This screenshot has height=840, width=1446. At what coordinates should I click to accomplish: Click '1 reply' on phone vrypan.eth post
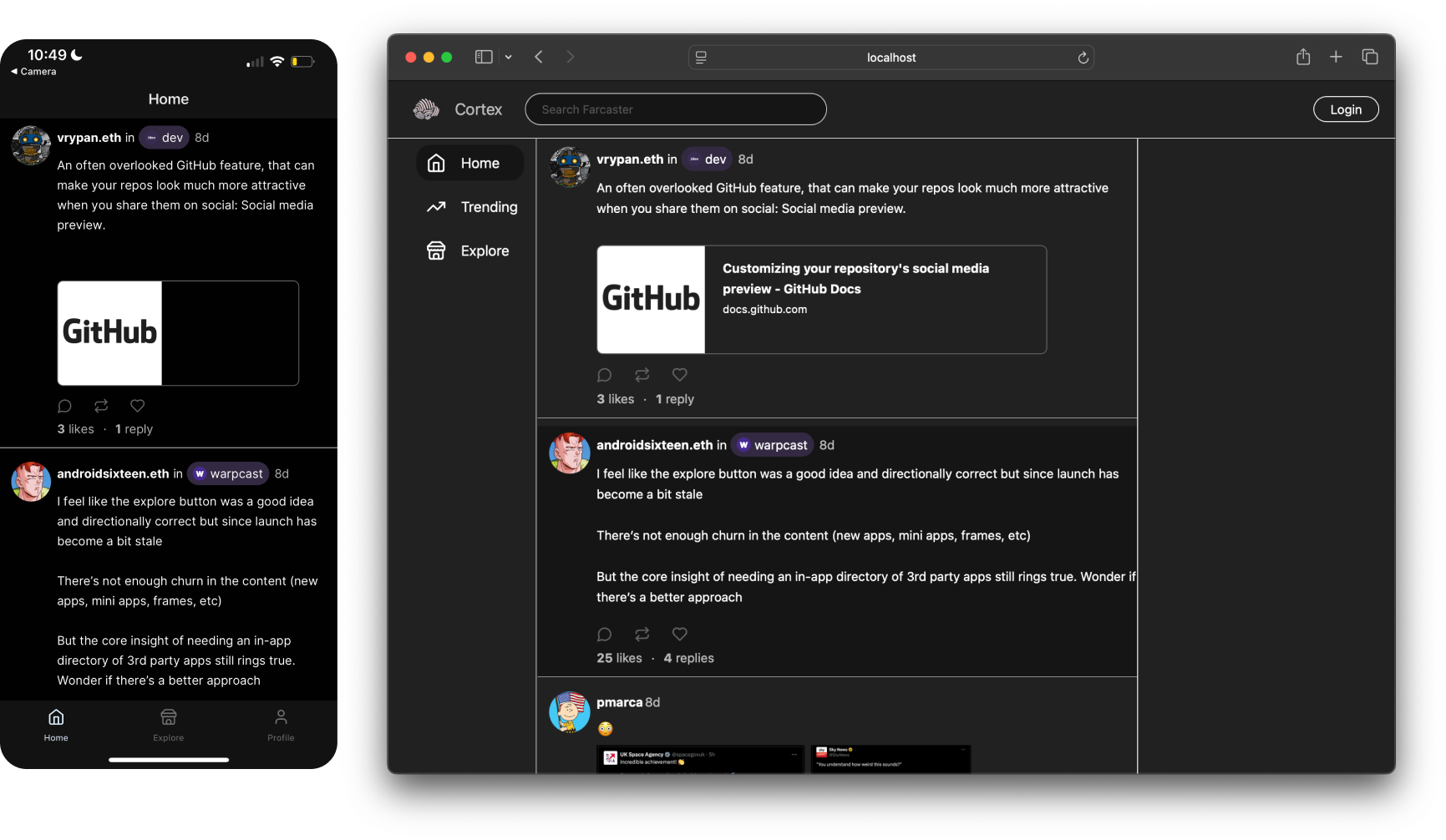point(134,429)
